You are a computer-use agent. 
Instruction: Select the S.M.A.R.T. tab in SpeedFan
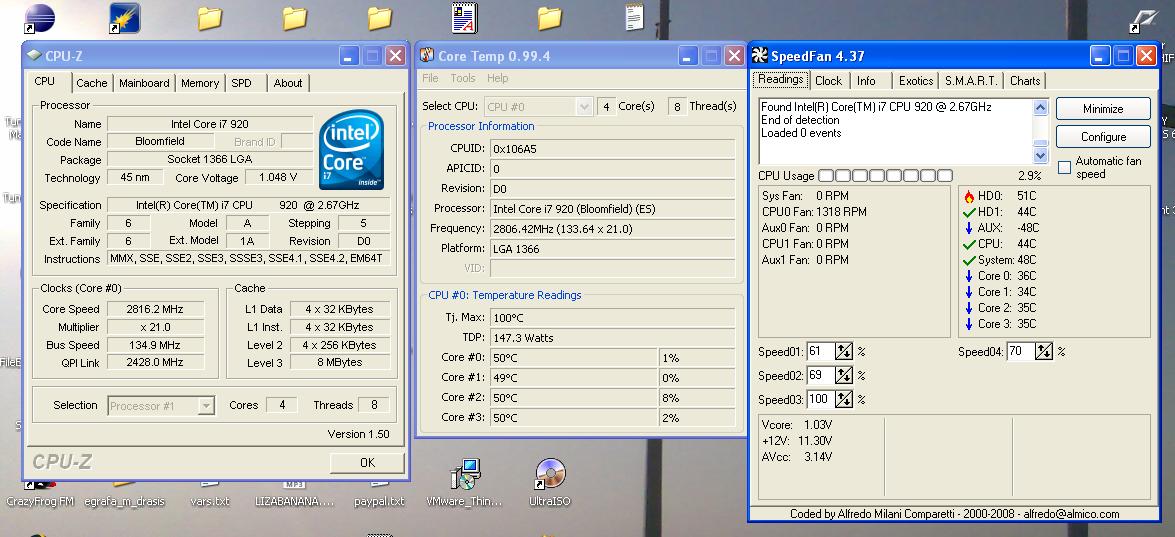click(x=971, y=81)
